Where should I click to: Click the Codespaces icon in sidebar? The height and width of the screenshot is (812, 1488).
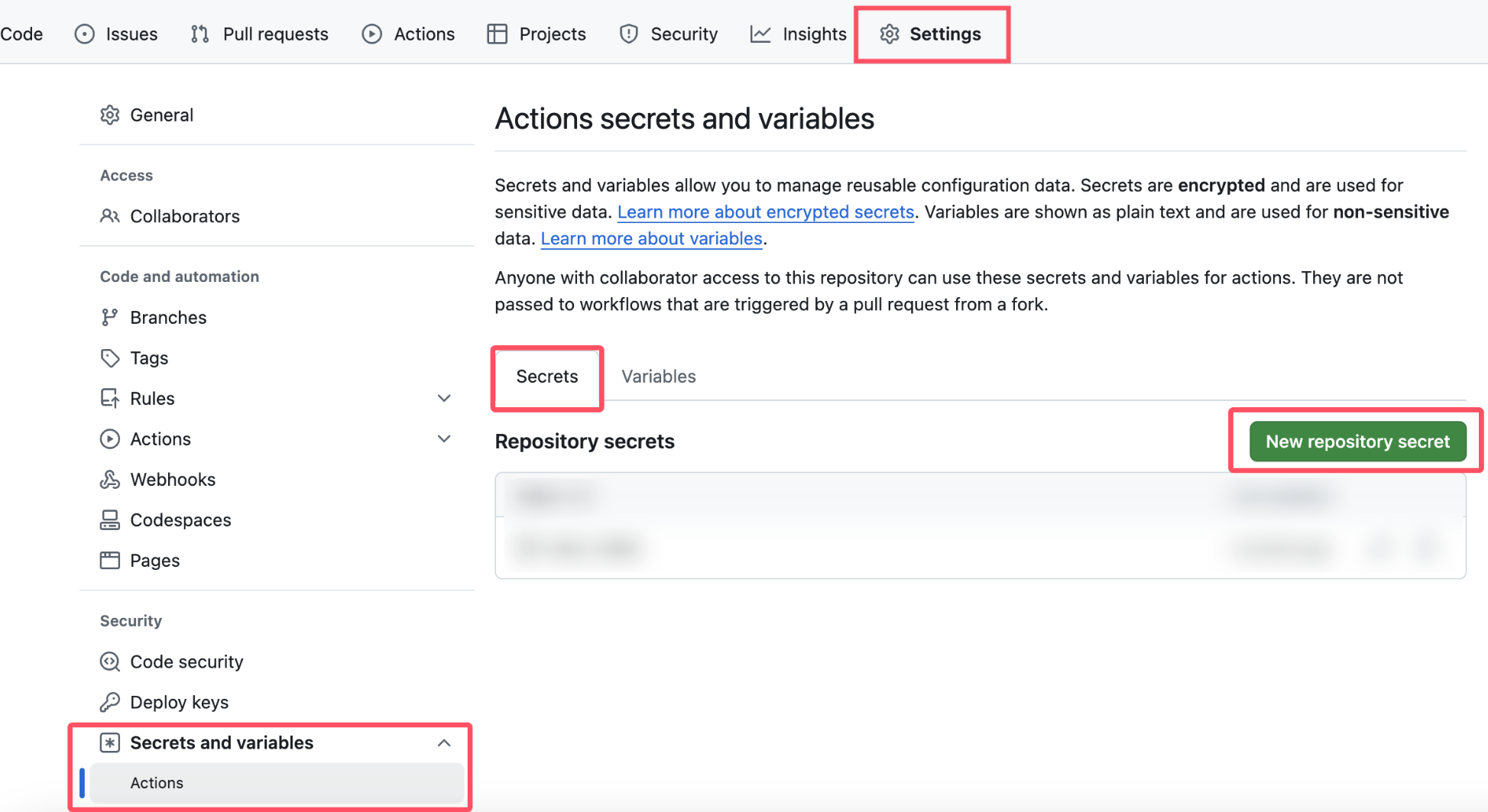pyautogui.click(x=110, y=520)
